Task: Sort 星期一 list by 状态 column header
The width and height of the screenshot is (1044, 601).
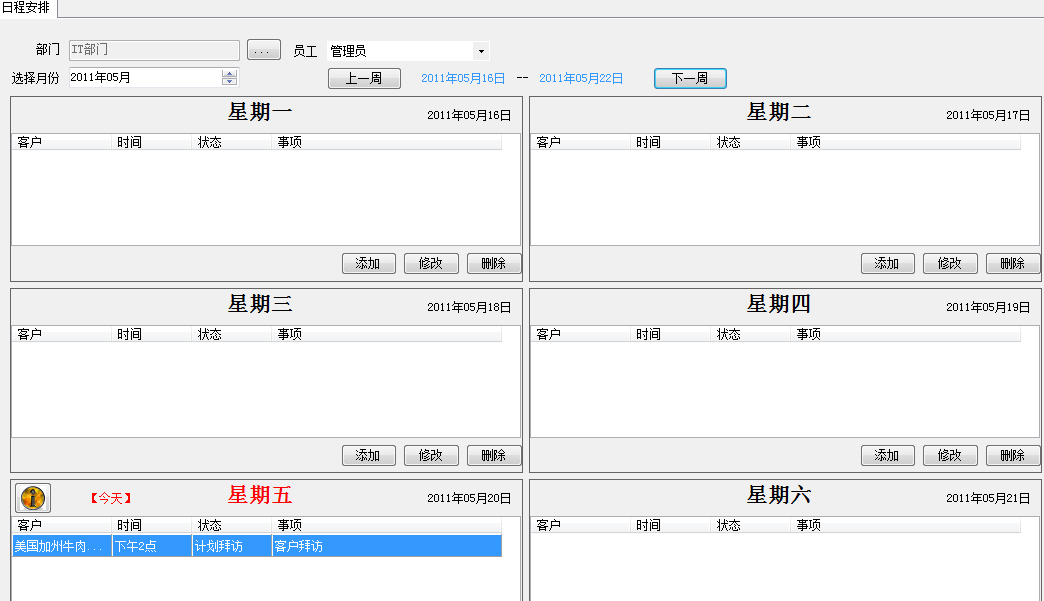Action: coord(232,142)
